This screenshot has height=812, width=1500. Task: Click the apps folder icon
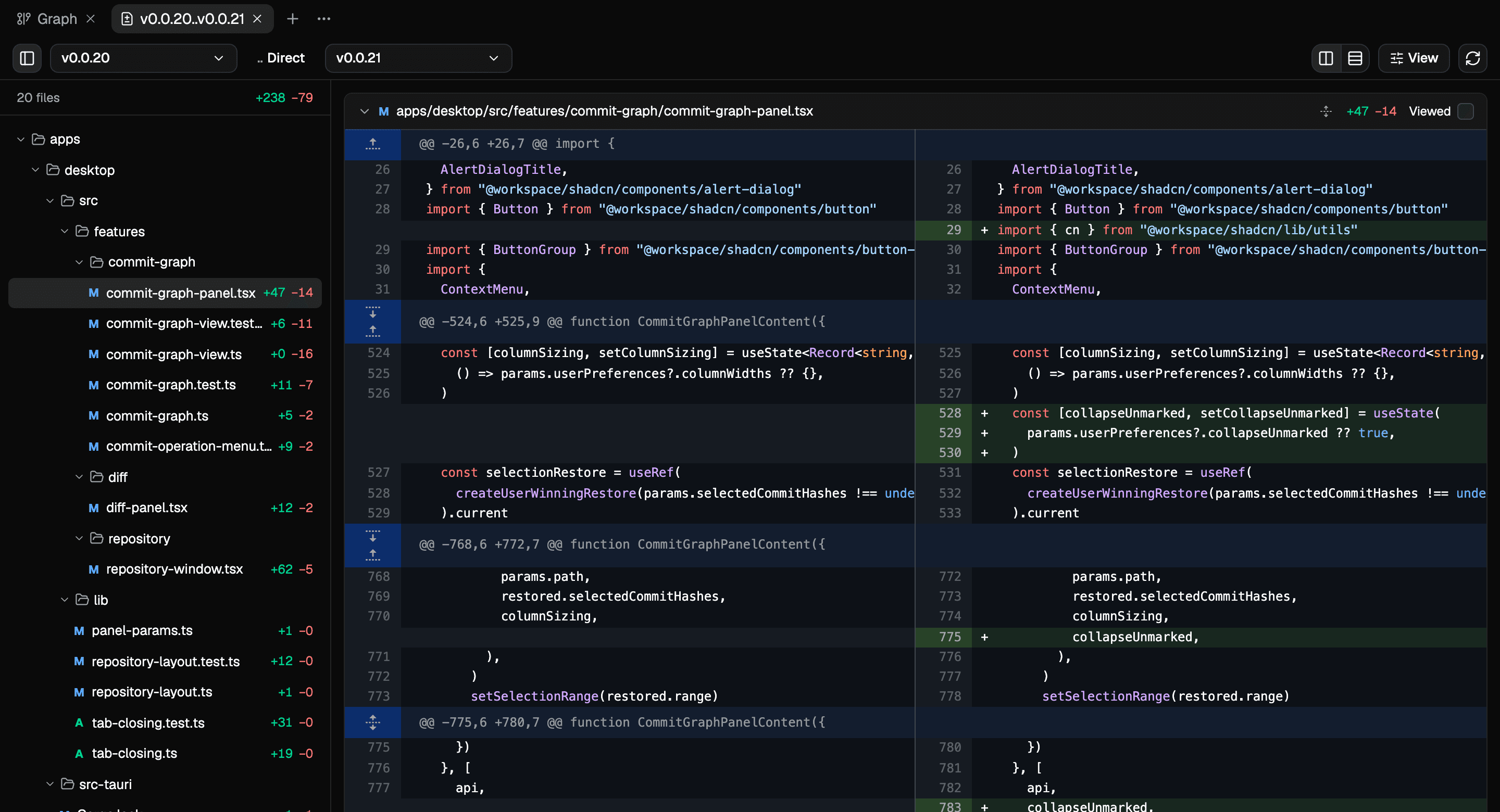(39, 139)
